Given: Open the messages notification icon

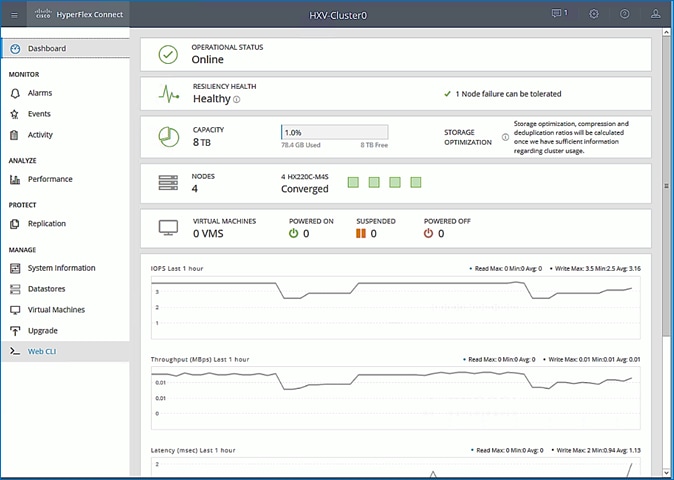Looking at the screenshot, I should click(x=559, y=14).
